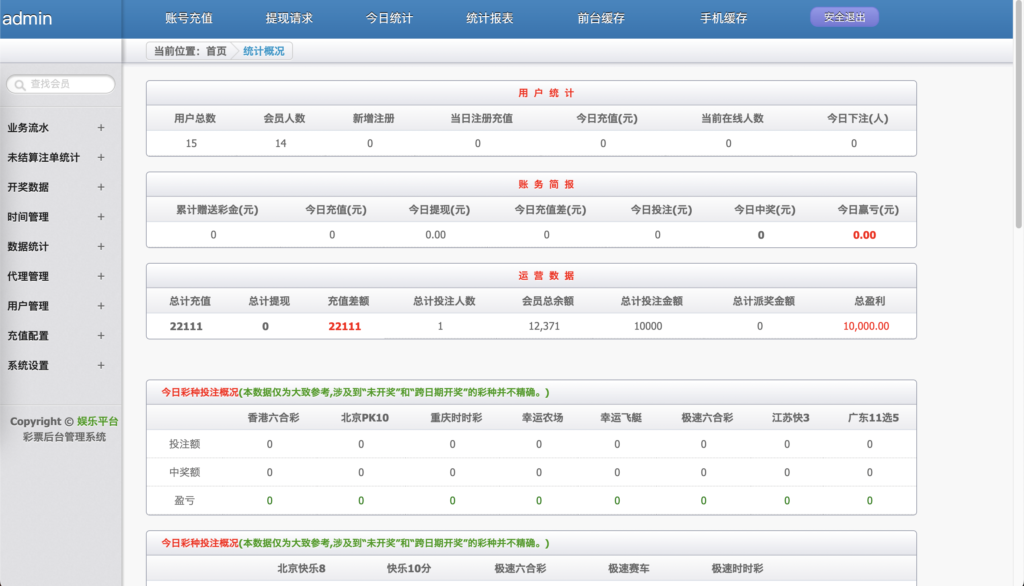Click plus icon beside 充值配置

(100, 336)
